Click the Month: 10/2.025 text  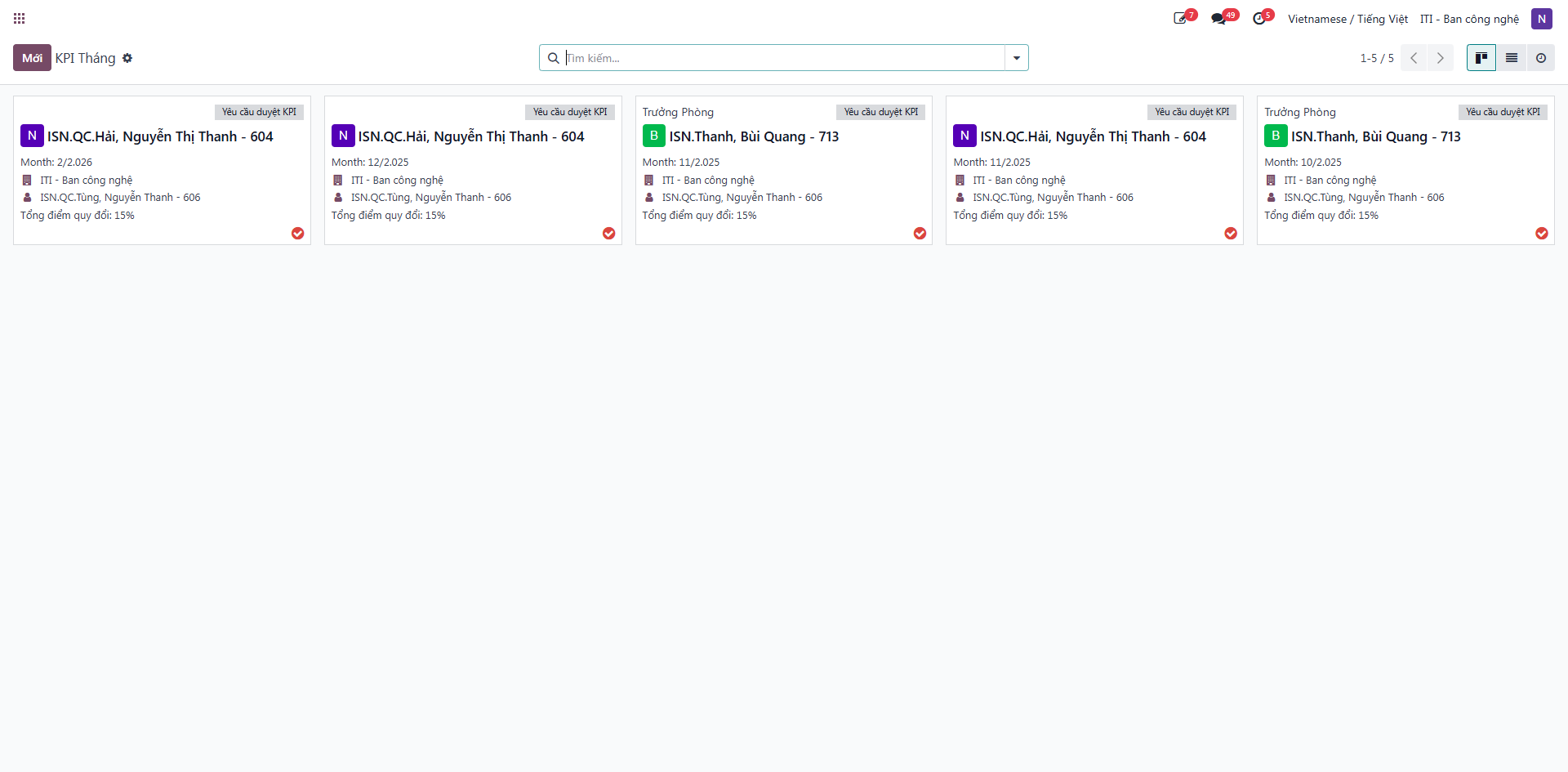1303,163
